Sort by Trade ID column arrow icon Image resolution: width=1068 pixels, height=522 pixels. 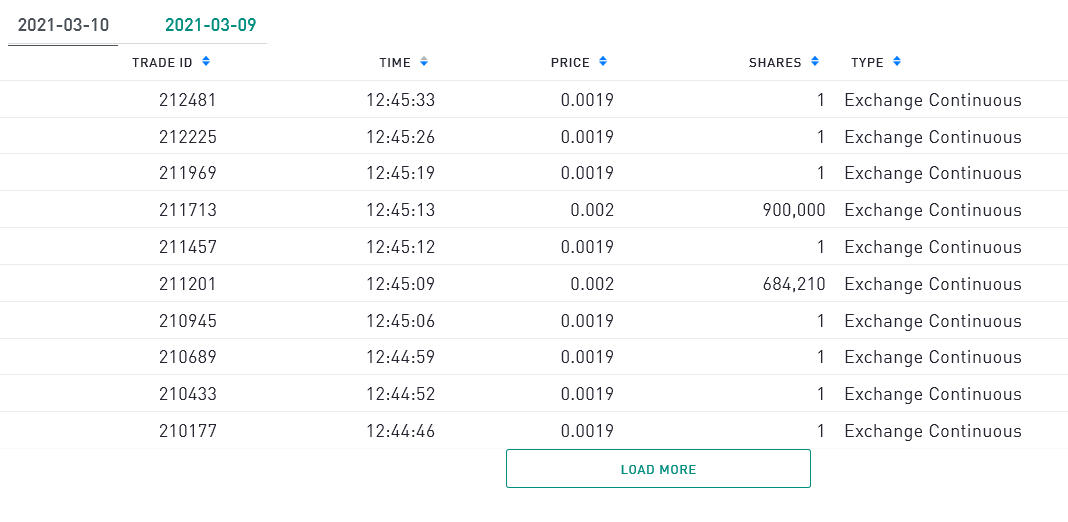coord(206,62)
